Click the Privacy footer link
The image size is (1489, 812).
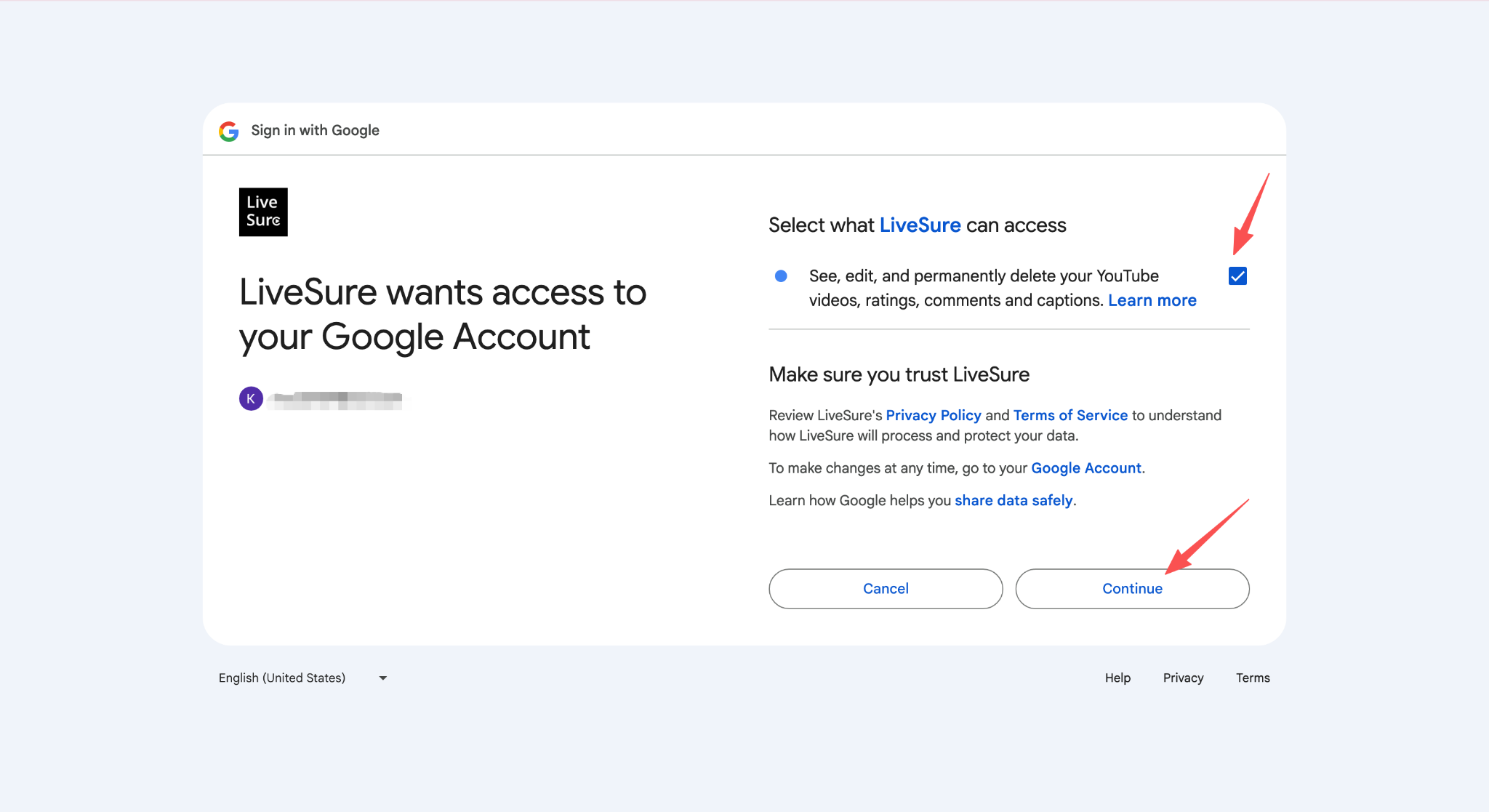pos(1183,678)
